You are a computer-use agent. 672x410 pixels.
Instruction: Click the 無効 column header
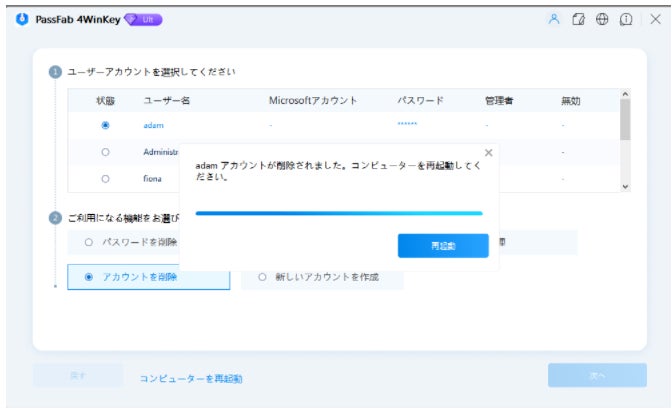click(x=570, y=101)
